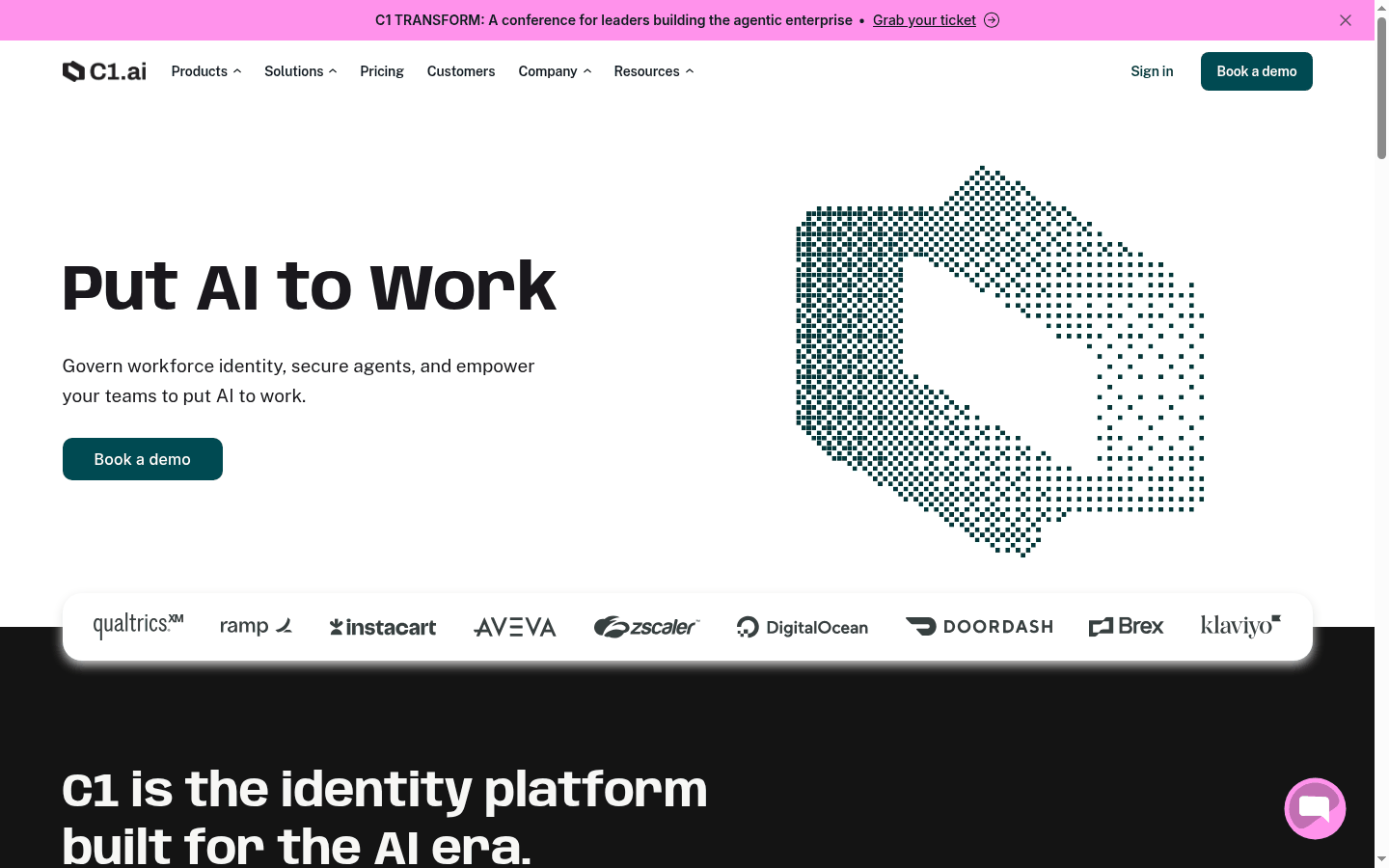Click the dotted C1 hero graphic
The height and width of the screenshot is (868, 1389).
coord(1000,362)
